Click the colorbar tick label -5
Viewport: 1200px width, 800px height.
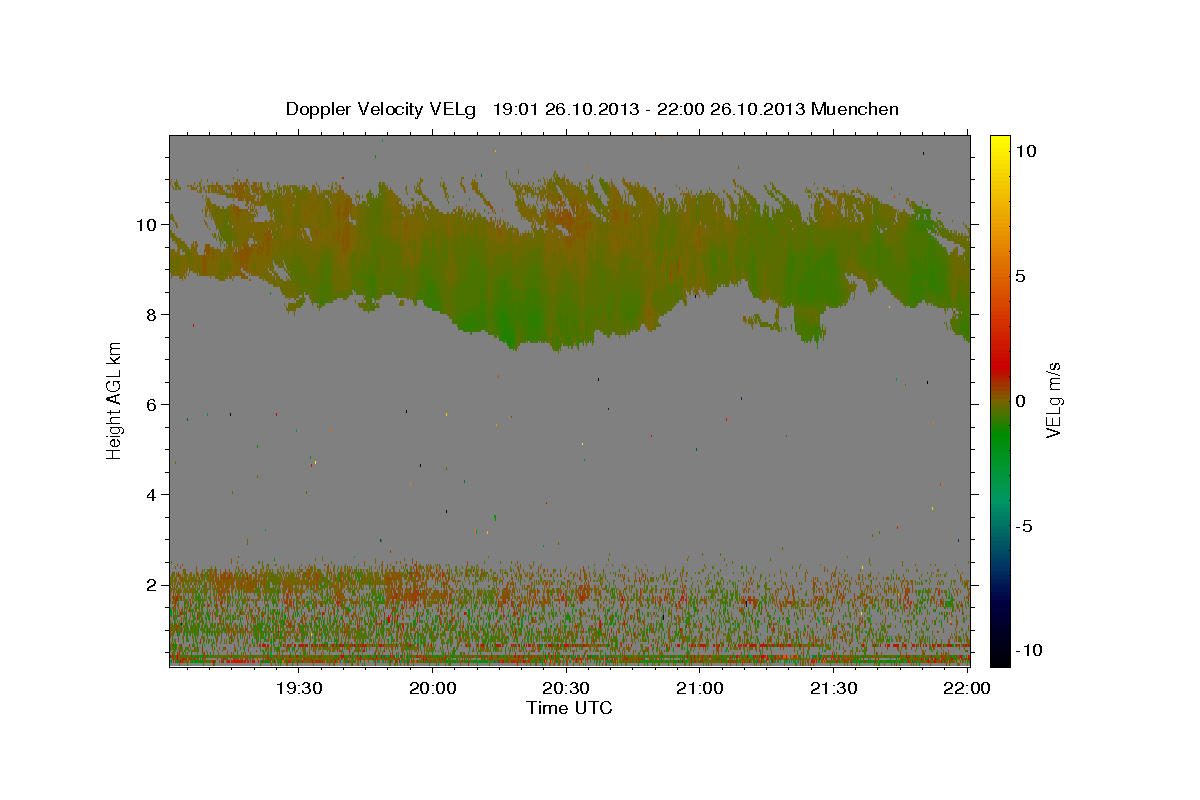pos(1025,526)
